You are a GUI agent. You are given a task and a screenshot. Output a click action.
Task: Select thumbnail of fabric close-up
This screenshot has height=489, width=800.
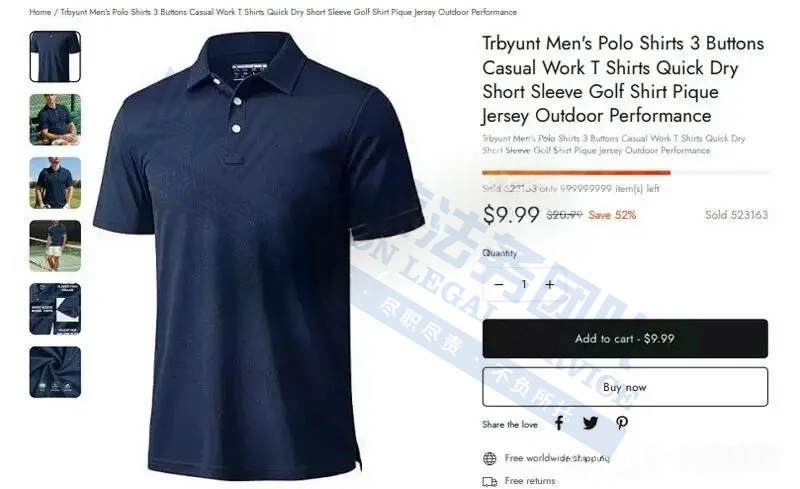pos(55,372)
